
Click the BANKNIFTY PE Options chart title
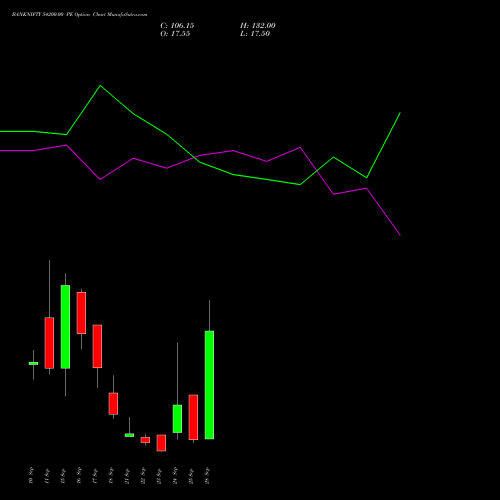[x=79, y=15]
